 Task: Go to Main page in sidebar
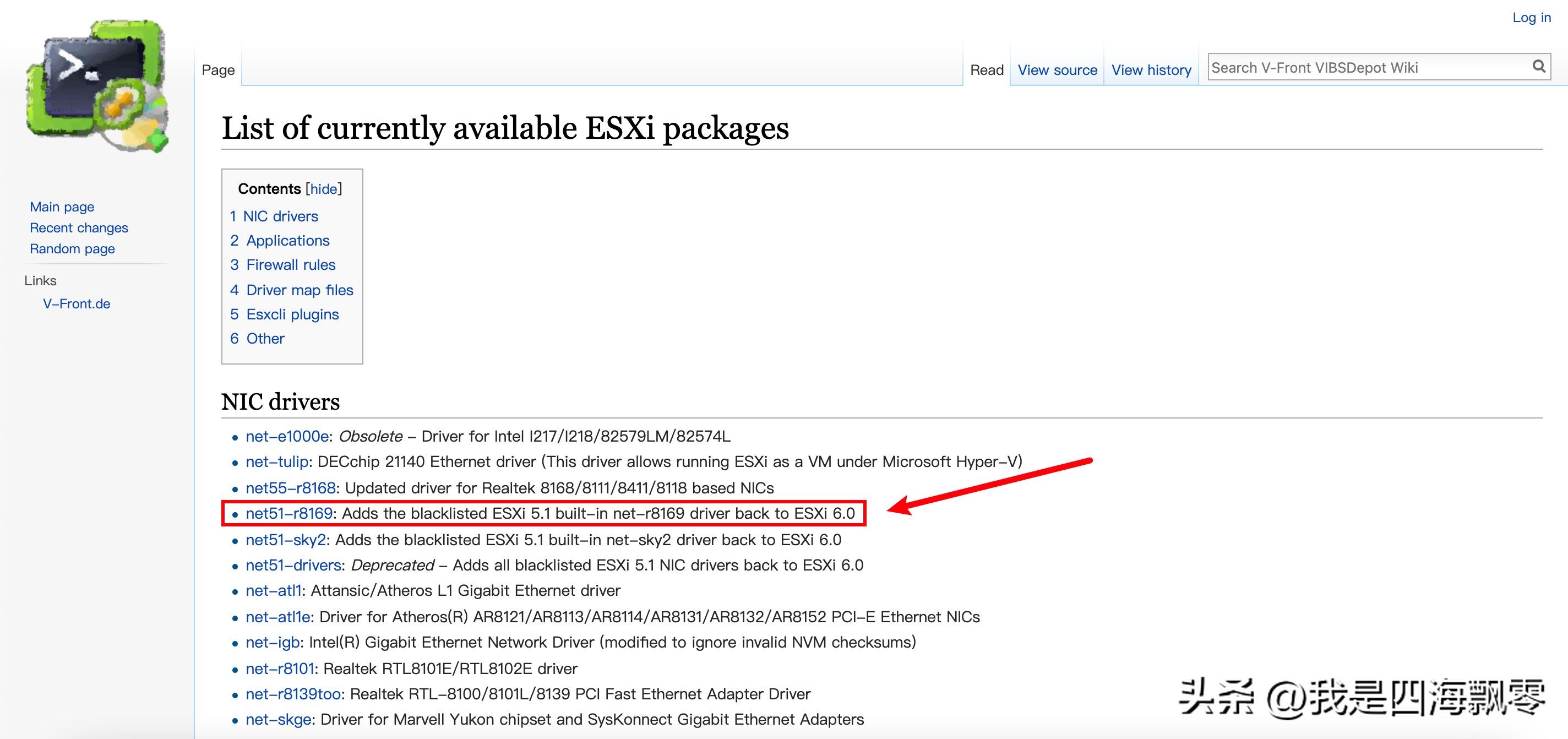pos(62,207)
